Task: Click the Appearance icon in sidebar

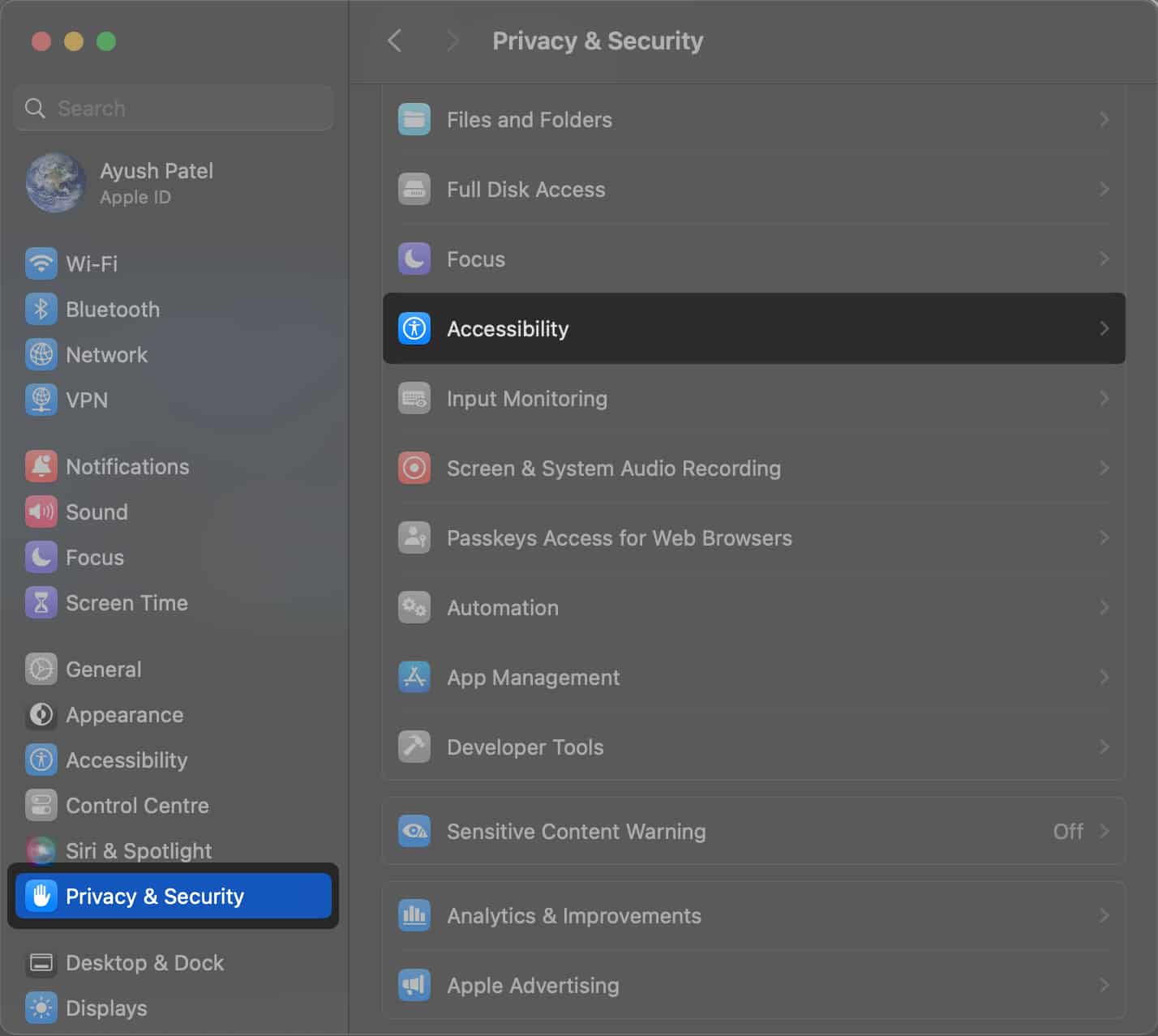Action: click(x=41, y=714)
